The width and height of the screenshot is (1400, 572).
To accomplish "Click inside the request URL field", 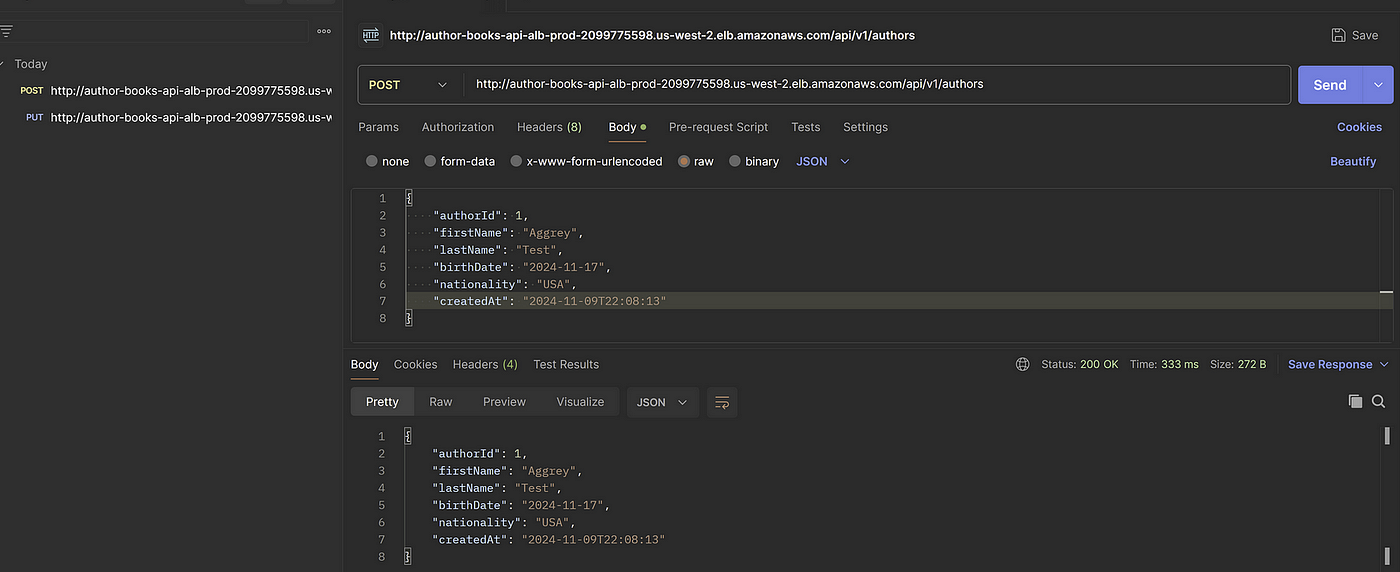I will pyautogui.click(x=877, y=85).
